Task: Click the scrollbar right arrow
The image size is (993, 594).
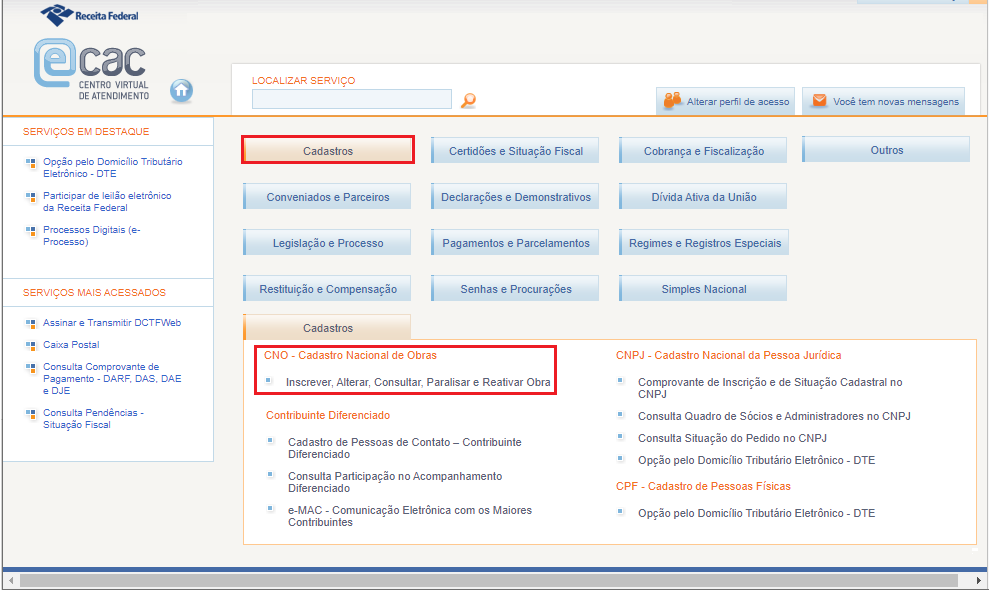Action: (978, 580)
